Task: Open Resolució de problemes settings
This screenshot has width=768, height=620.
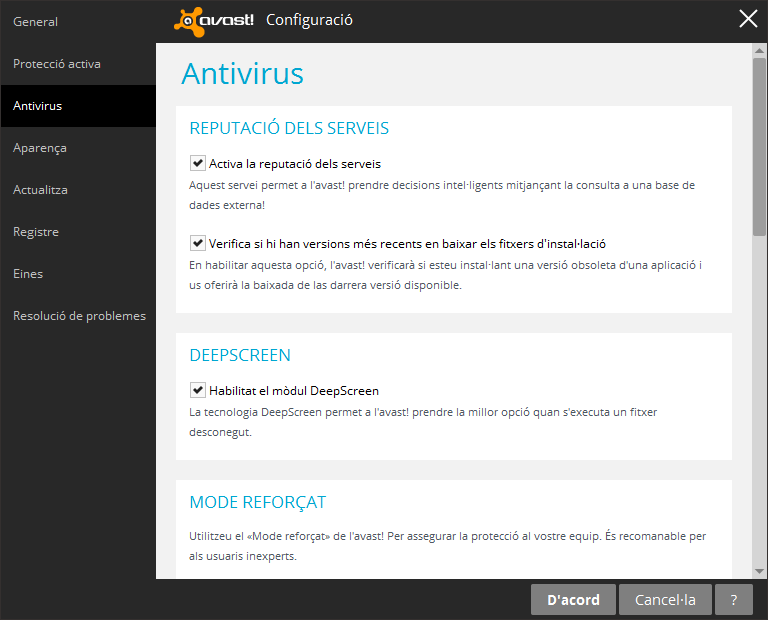Action: click(x=78, y=316)
